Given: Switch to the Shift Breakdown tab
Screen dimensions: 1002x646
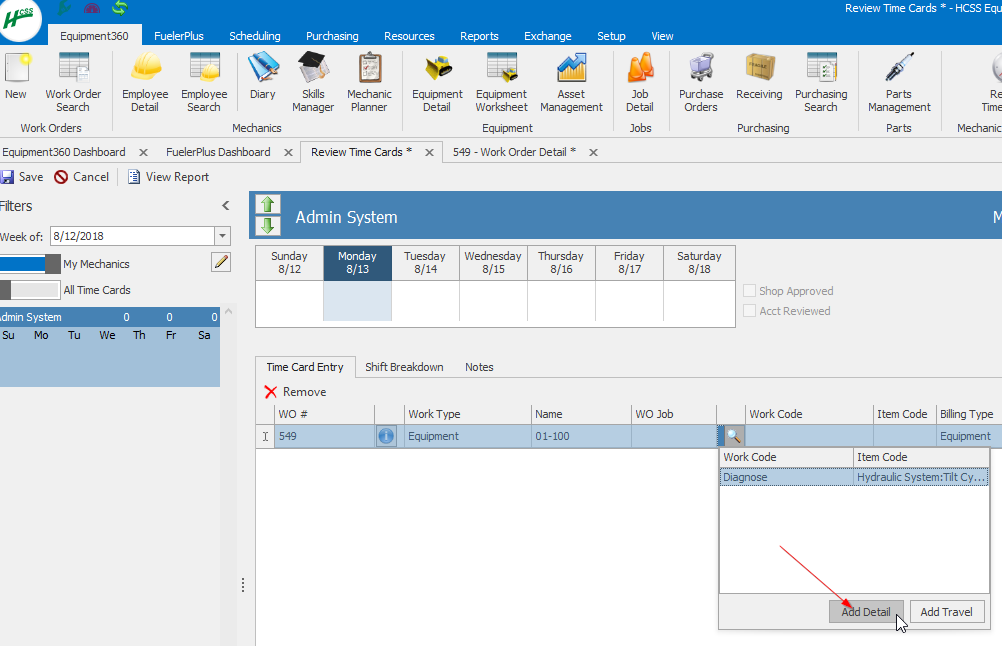Looking at the screenshot, I should coord(404,367).
